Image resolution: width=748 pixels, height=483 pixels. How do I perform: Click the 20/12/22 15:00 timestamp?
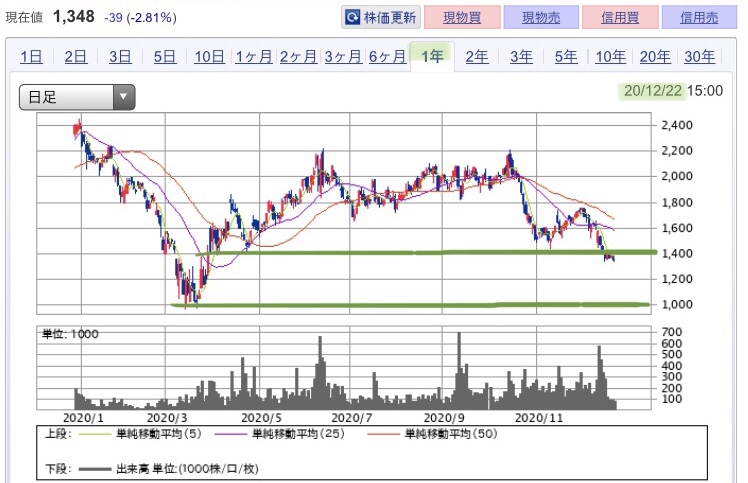[x=673, y=91]
